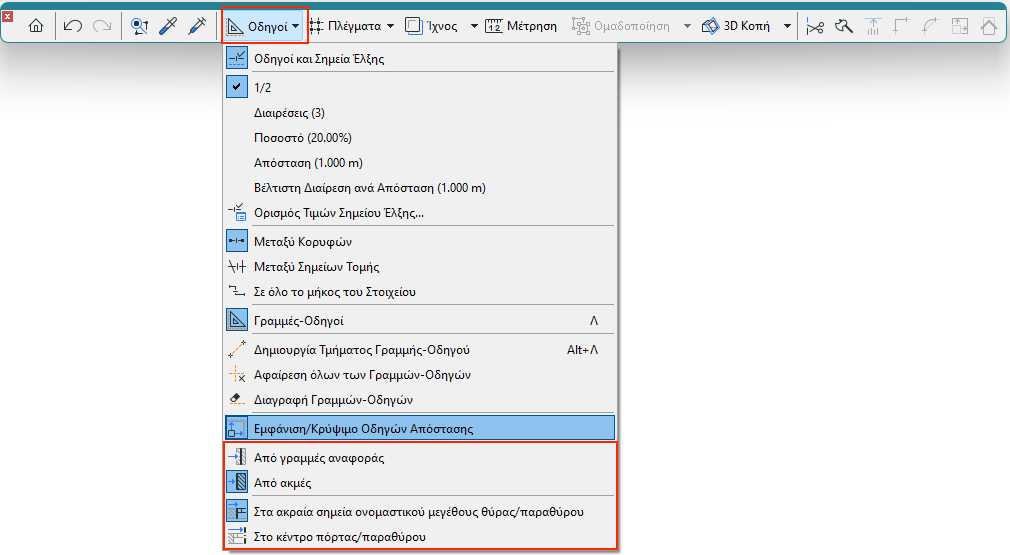Click the Μεταξύ Σημείων Τομής icon
1010x555 pixels.
pyautogui.click(x=236, y=267)
